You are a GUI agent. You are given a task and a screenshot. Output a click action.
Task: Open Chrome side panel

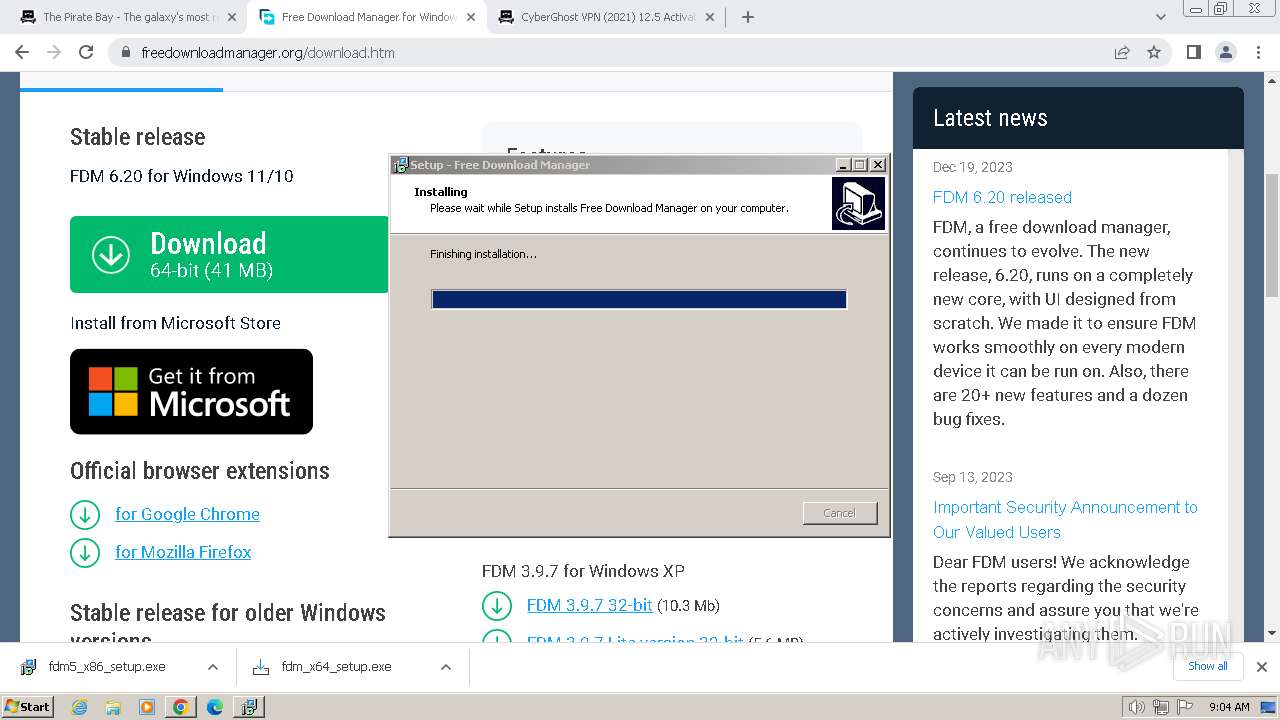(x=1193, y=52)
